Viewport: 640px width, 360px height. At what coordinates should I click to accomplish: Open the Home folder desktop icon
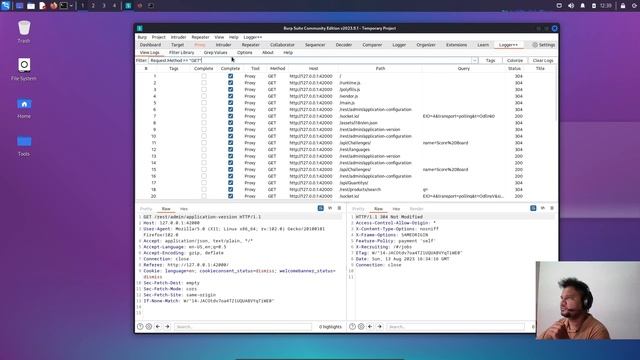click(24, 108)
